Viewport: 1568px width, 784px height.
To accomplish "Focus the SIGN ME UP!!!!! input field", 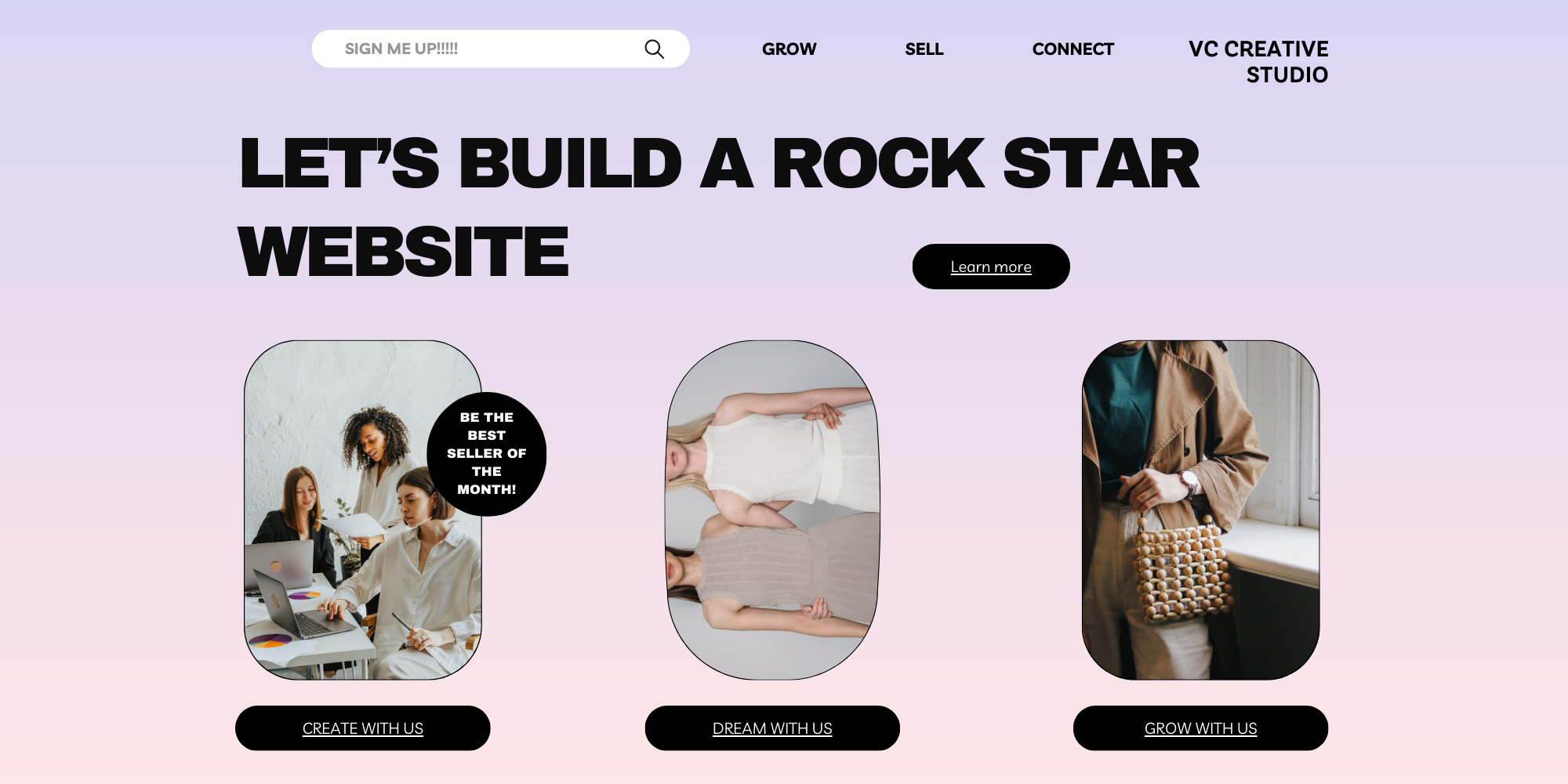I will [500, 49].
